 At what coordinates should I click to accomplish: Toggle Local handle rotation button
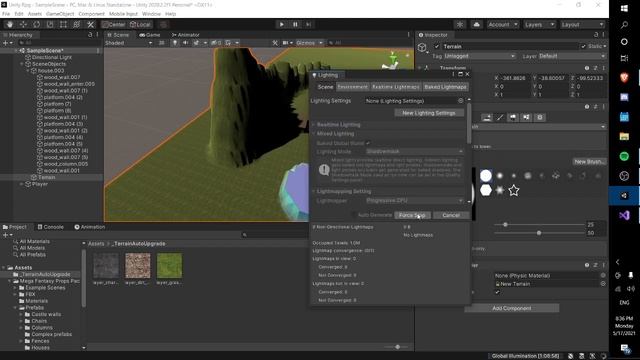(140, 24)
